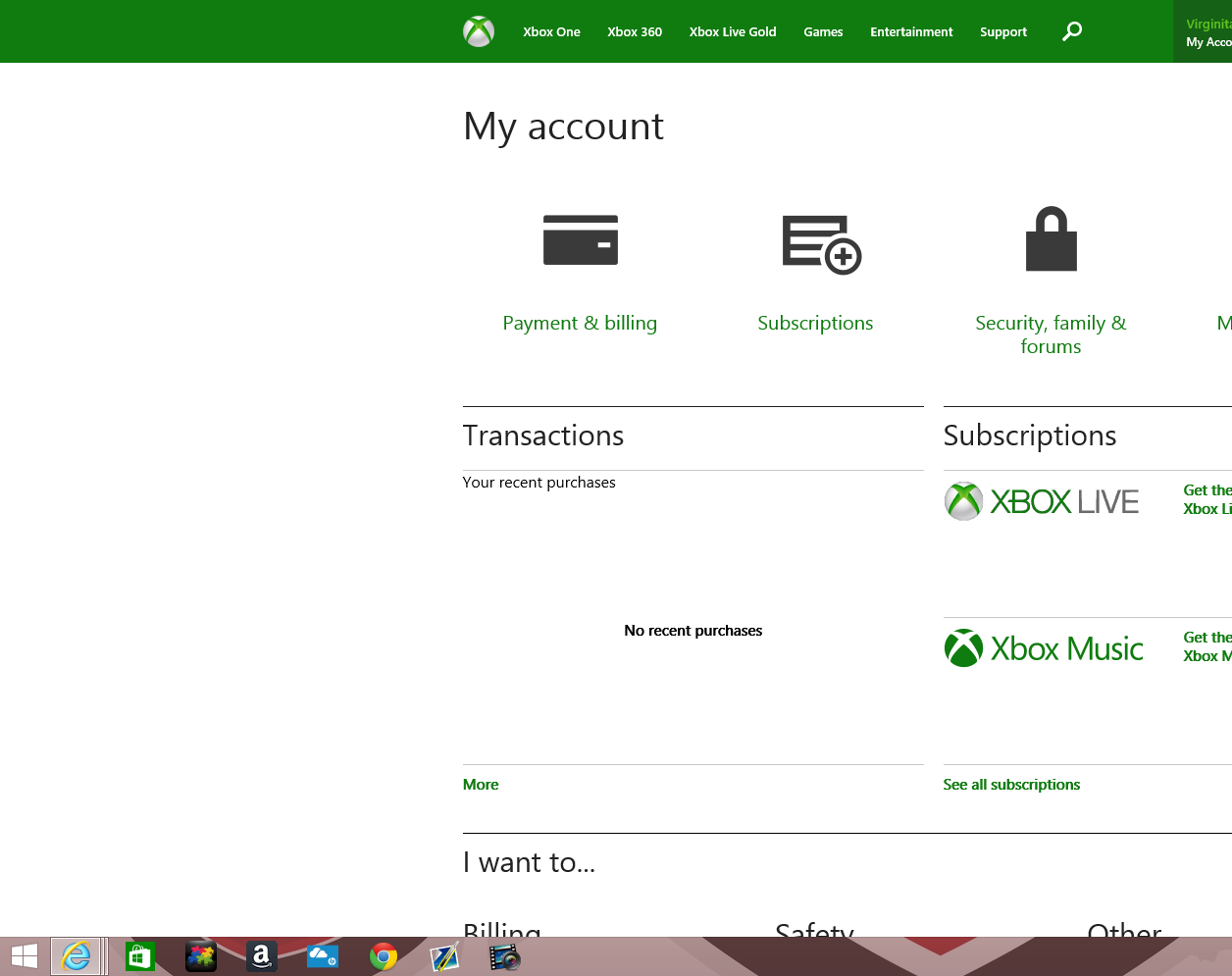Screen dimensions: 1232x976
Task: Open the HP cloud app taskbar icon
Action: pos(323,956)
